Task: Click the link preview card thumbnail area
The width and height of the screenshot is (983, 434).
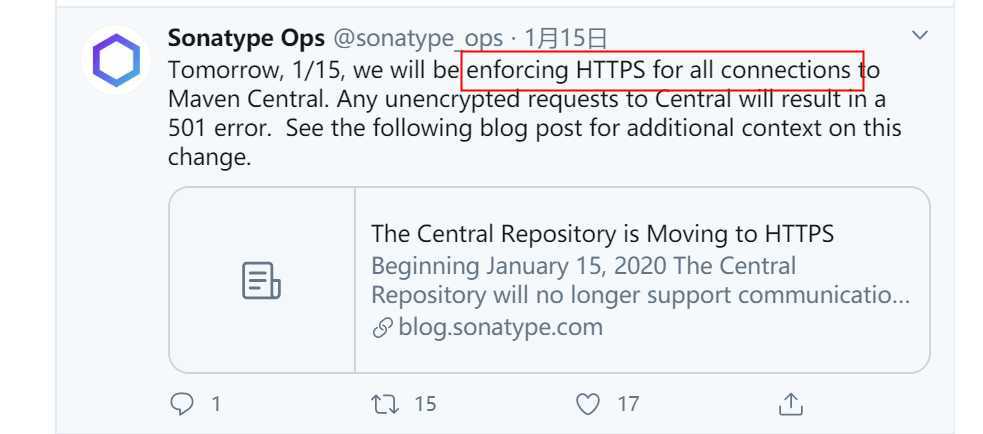Action: click(262, 280)
